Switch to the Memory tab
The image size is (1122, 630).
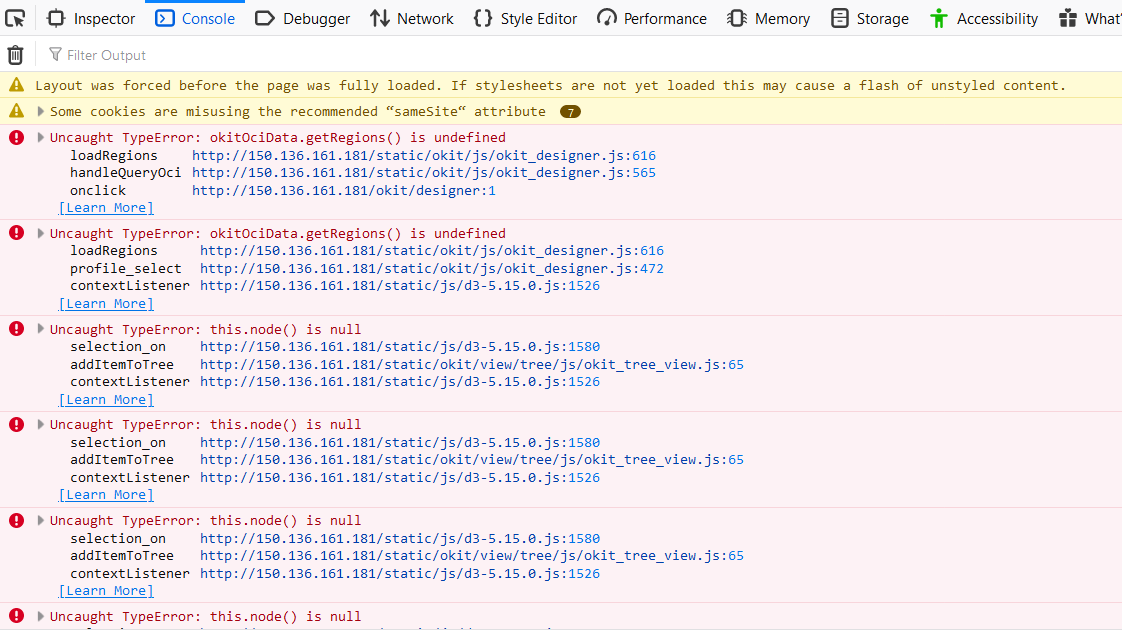click(769, 19)
